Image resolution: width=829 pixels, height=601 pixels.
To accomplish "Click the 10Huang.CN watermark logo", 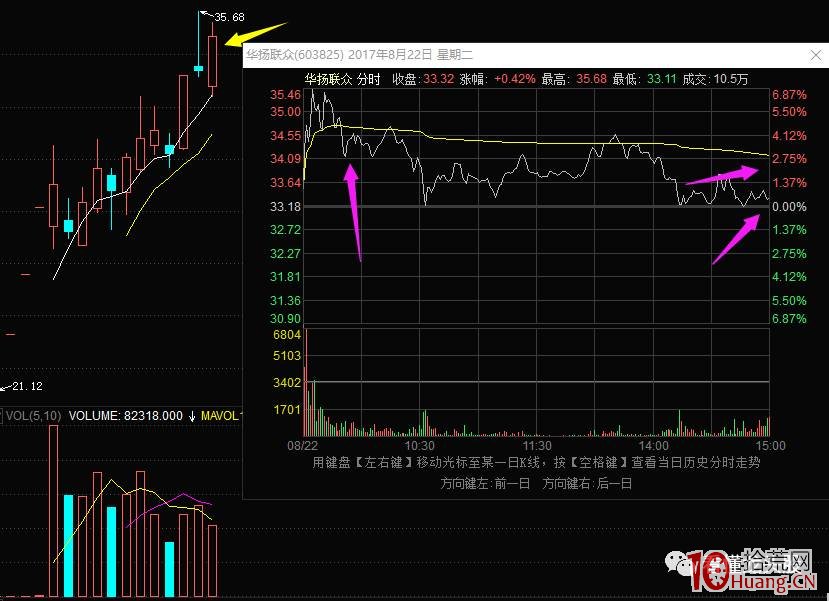I will click(x=760, y=572).
